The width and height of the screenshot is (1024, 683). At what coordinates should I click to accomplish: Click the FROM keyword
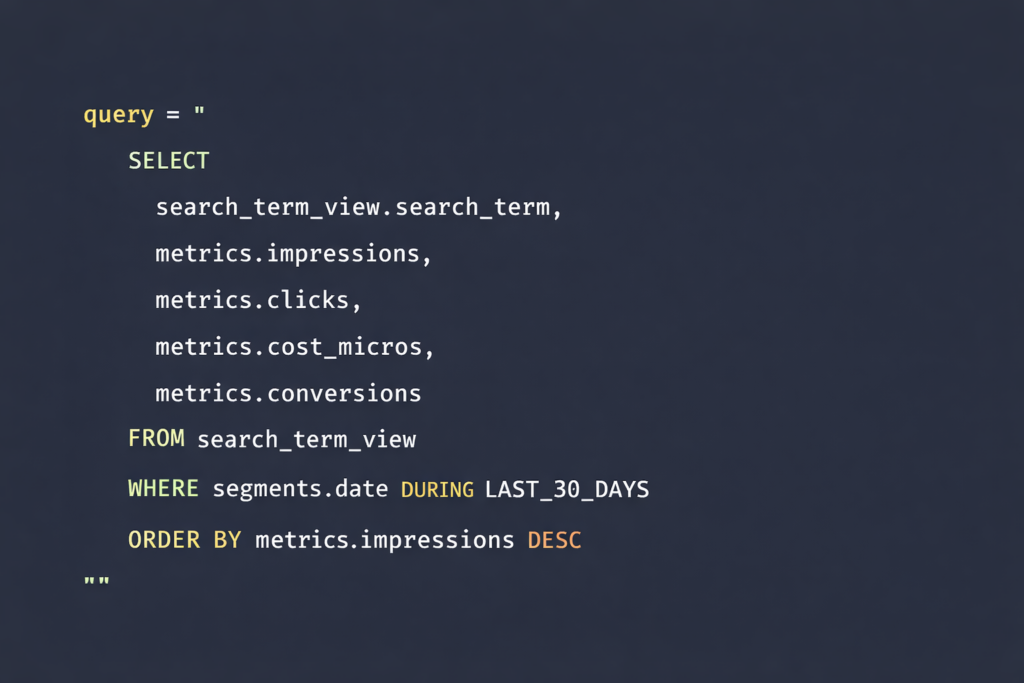tap(156, 439)
